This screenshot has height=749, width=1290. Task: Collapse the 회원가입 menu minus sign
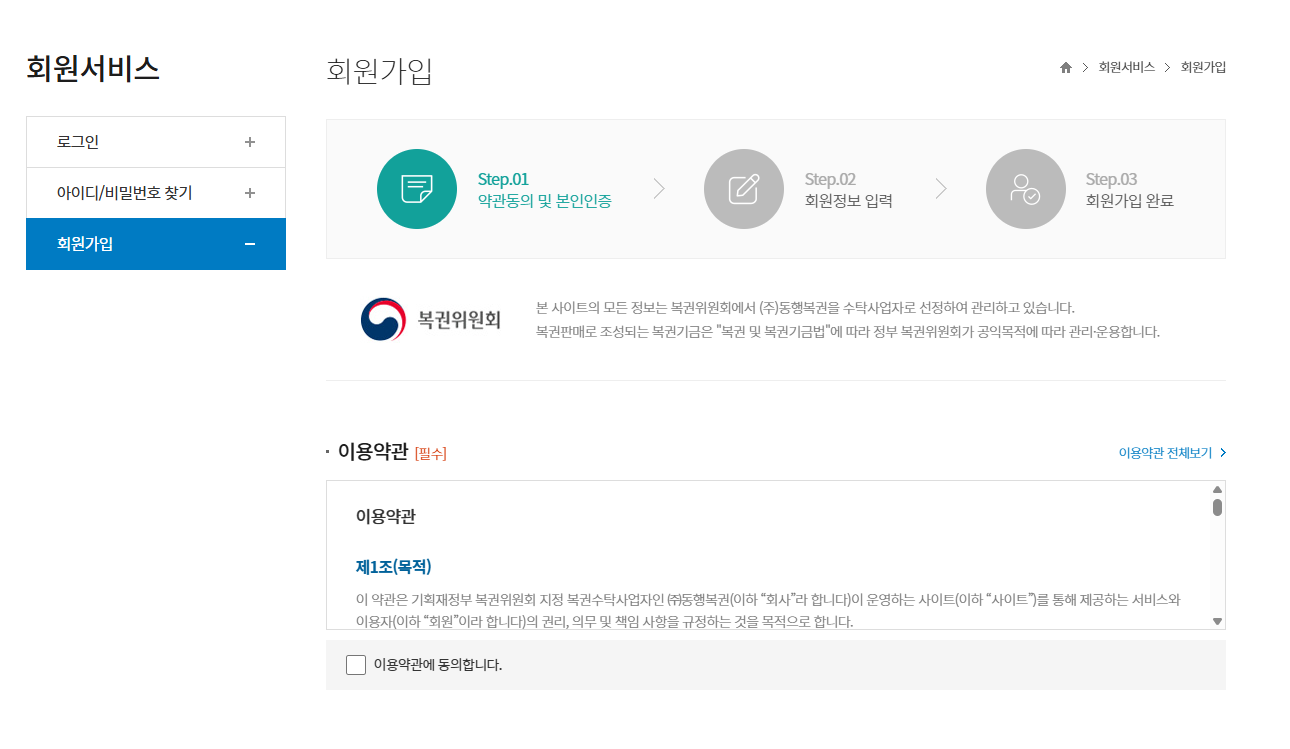point(250,244)
